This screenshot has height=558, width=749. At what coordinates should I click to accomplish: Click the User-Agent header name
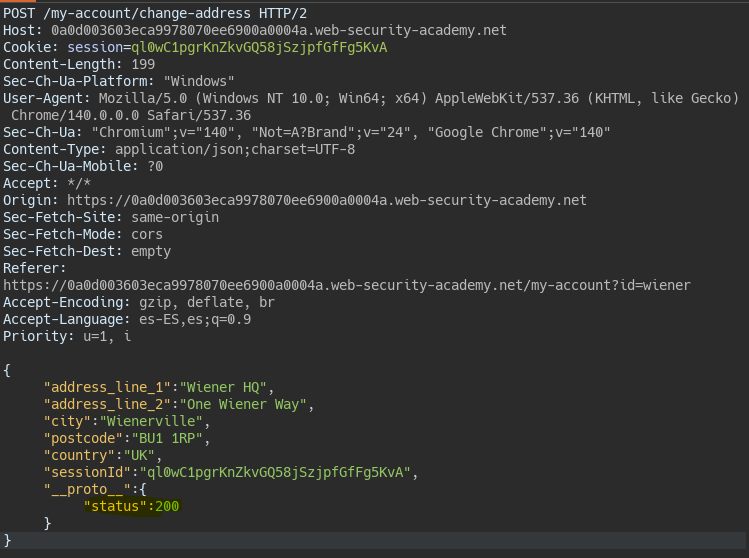coord(44,98)
